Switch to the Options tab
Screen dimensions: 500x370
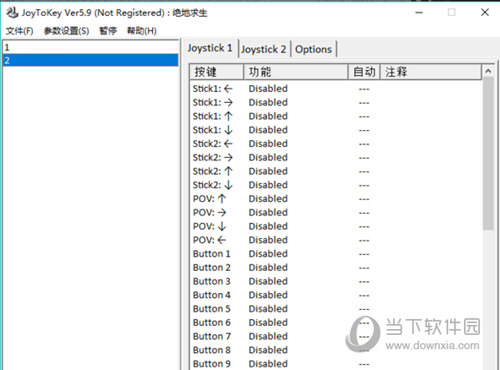pyautogui.click(x=313, y=49)
